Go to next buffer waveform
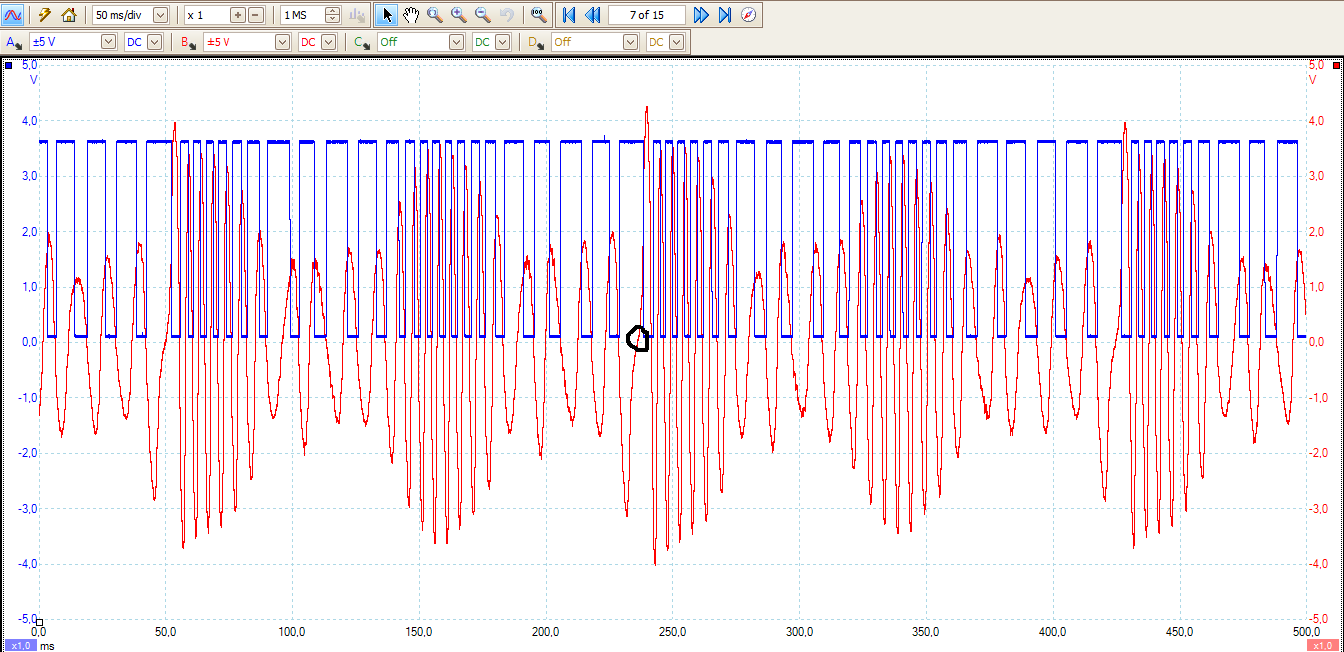 [701, 15]
